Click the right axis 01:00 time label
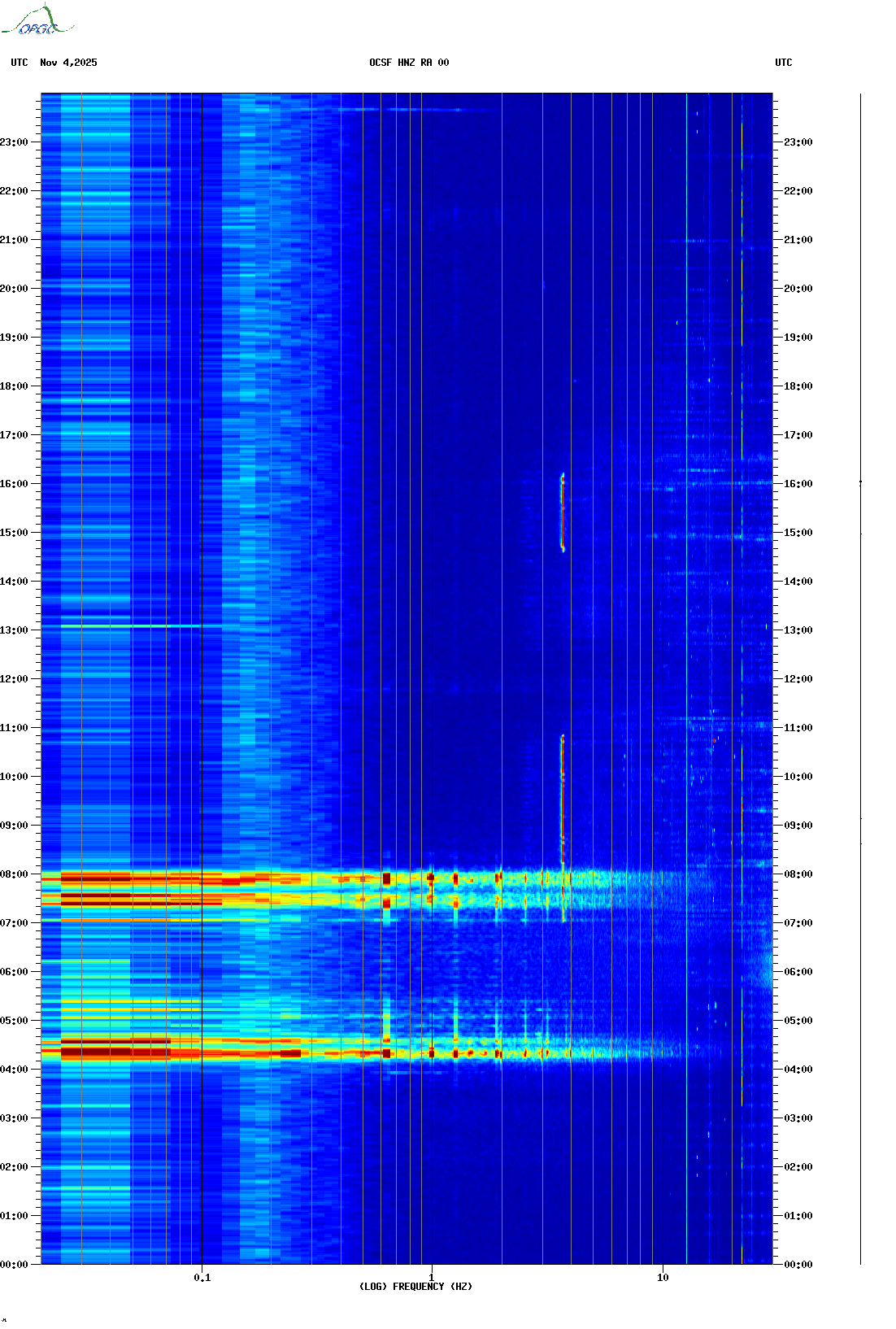The width and height of the screenshot is (896, 1329). (x=798, y=1216)
